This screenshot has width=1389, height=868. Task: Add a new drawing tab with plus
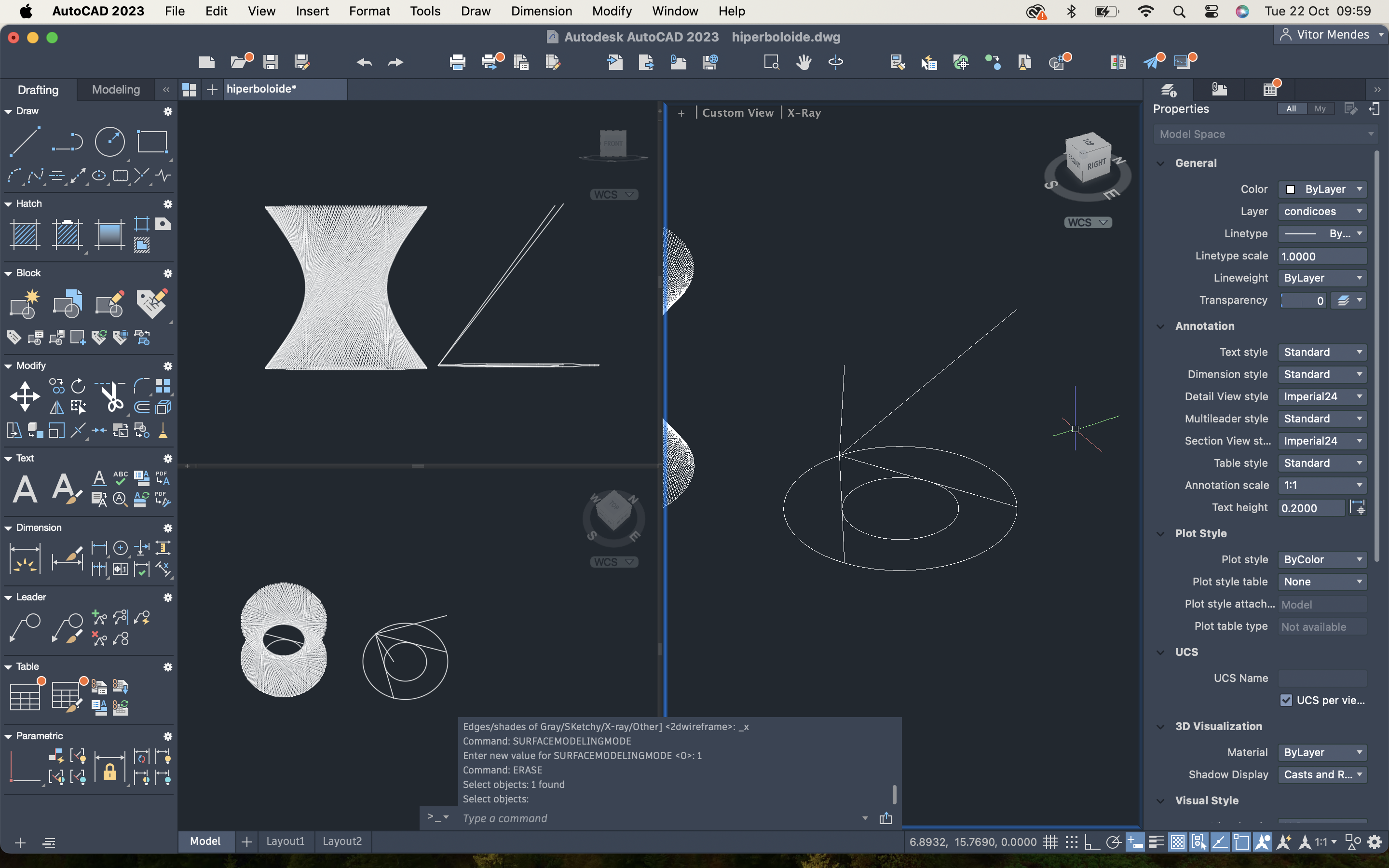(x=212, y=90)
